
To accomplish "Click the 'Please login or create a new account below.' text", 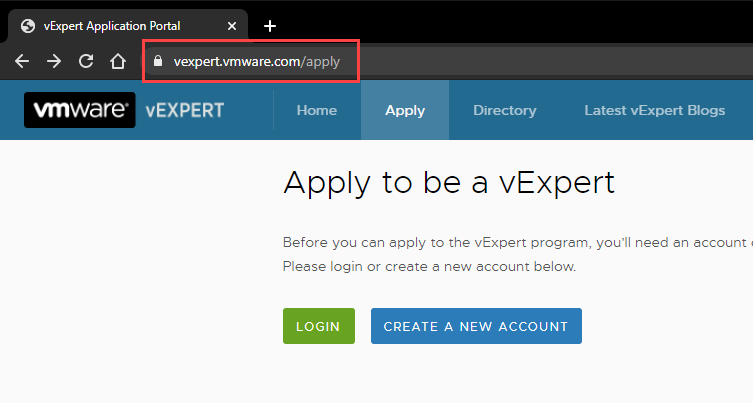I will tap(429, 267).
